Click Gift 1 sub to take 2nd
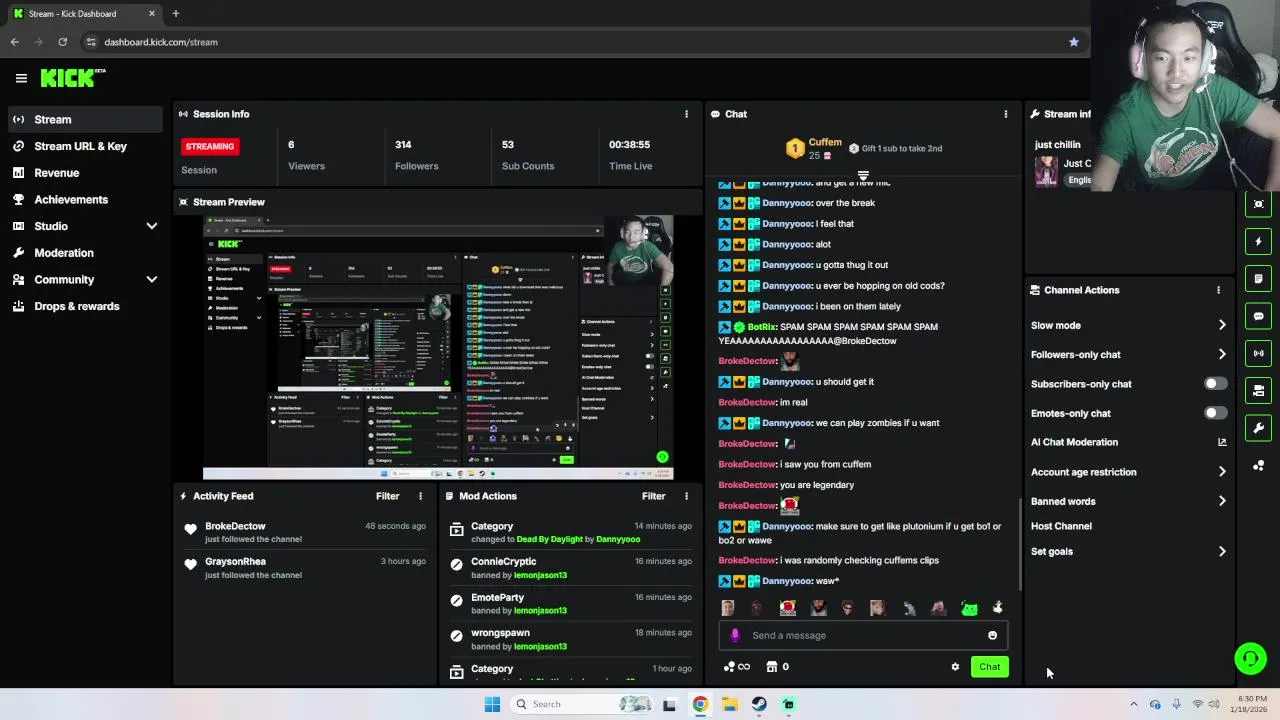This screenshot has height=720, width=1280. 895,148
